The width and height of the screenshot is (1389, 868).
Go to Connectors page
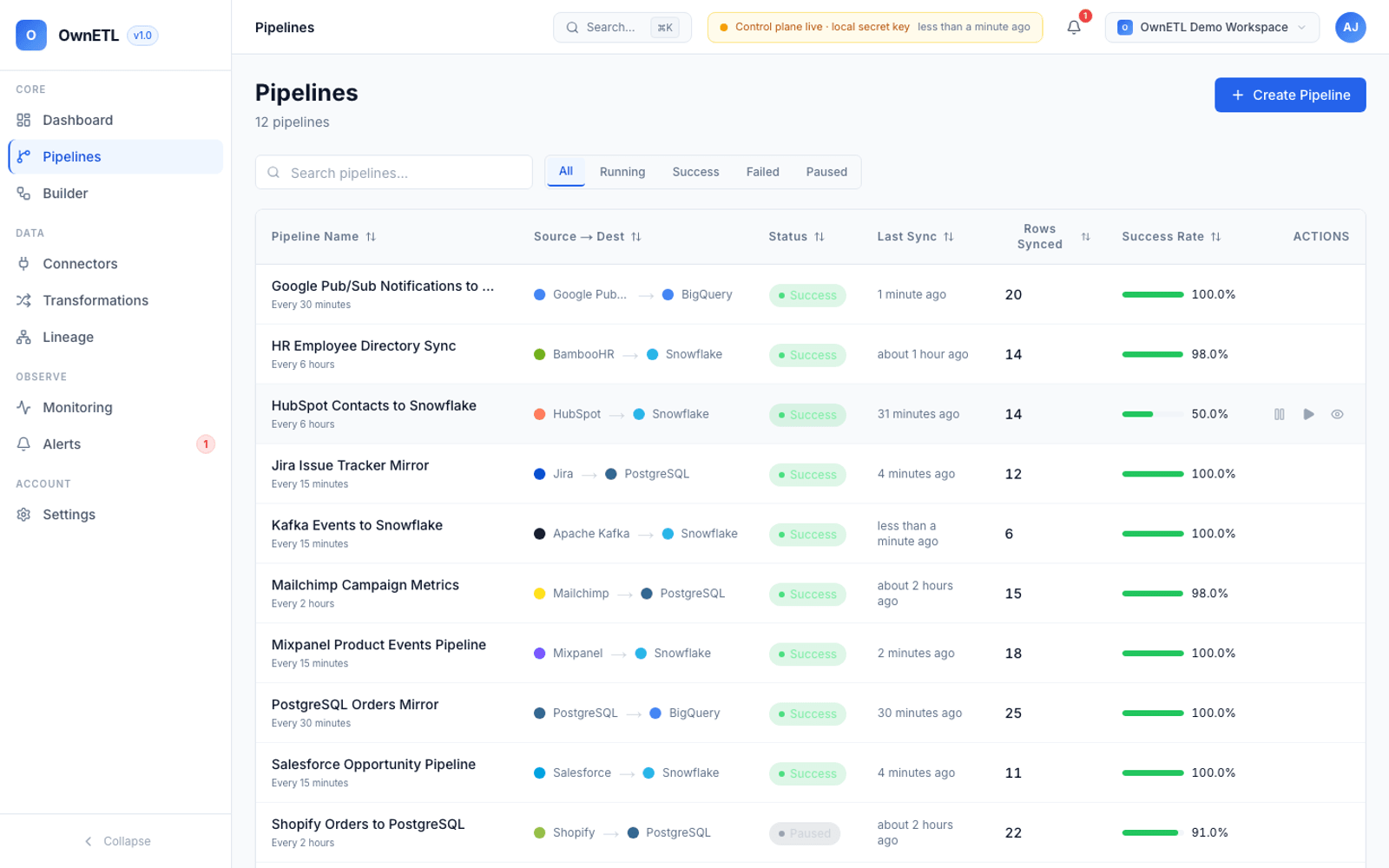coord(115,264)
